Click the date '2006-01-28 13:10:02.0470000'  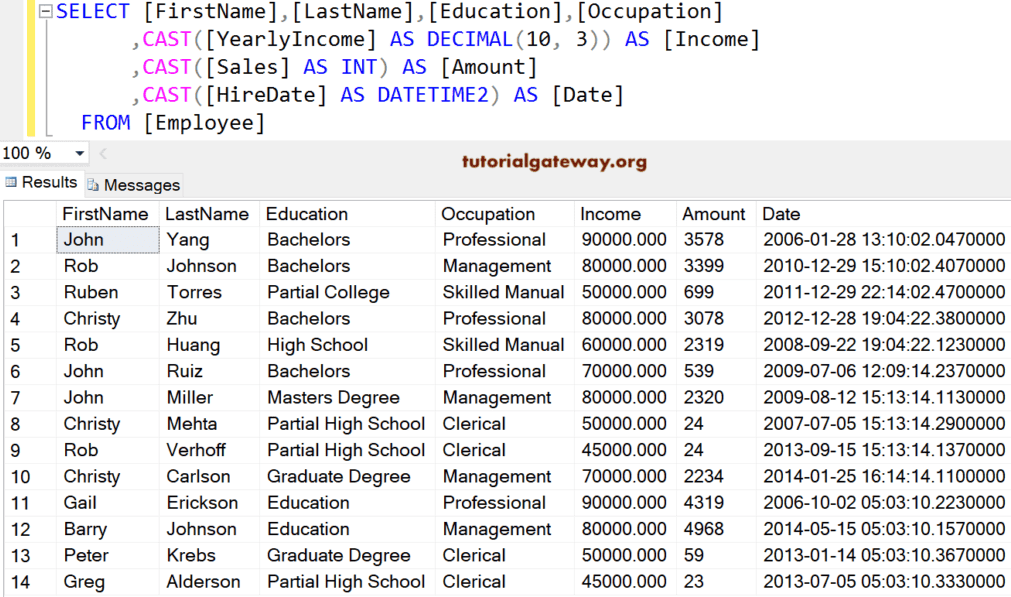coord(883,240)
